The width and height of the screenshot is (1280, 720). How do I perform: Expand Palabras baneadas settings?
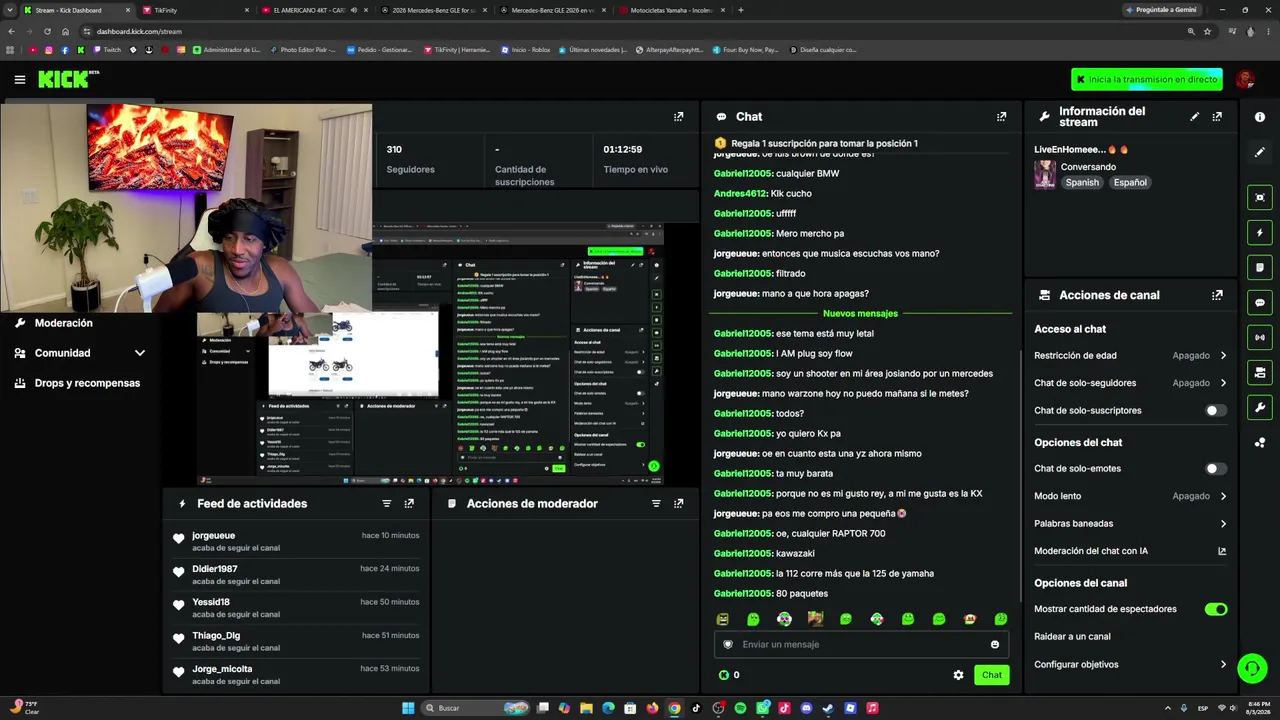point(1130,523)
